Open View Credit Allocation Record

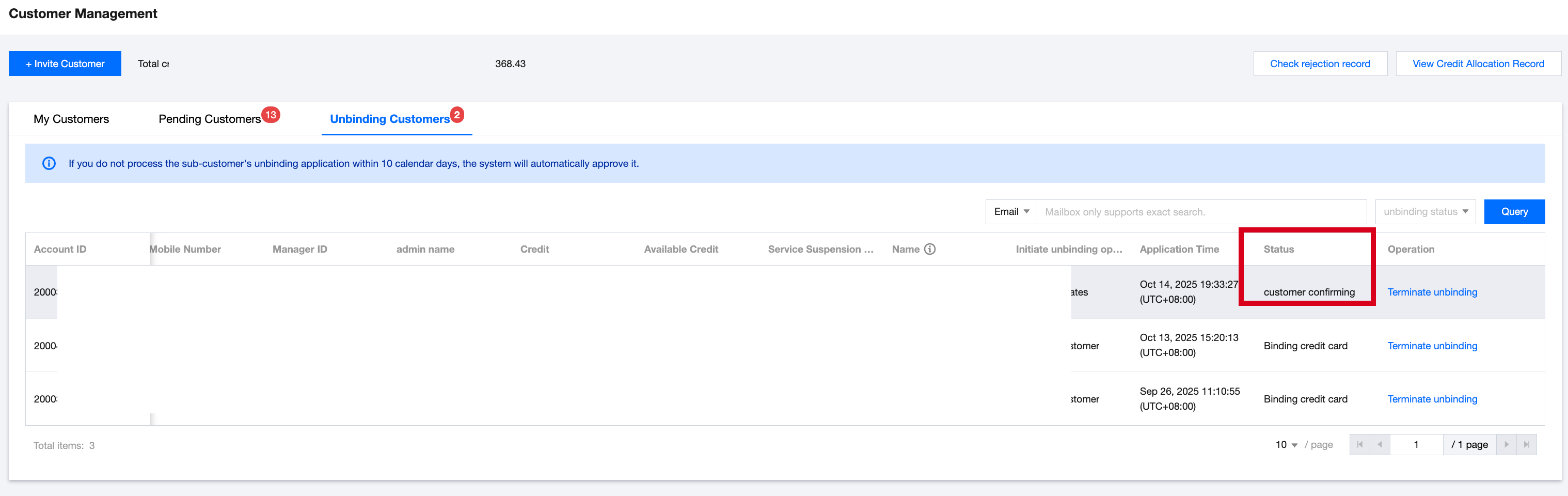click(x=1478, y=64)
